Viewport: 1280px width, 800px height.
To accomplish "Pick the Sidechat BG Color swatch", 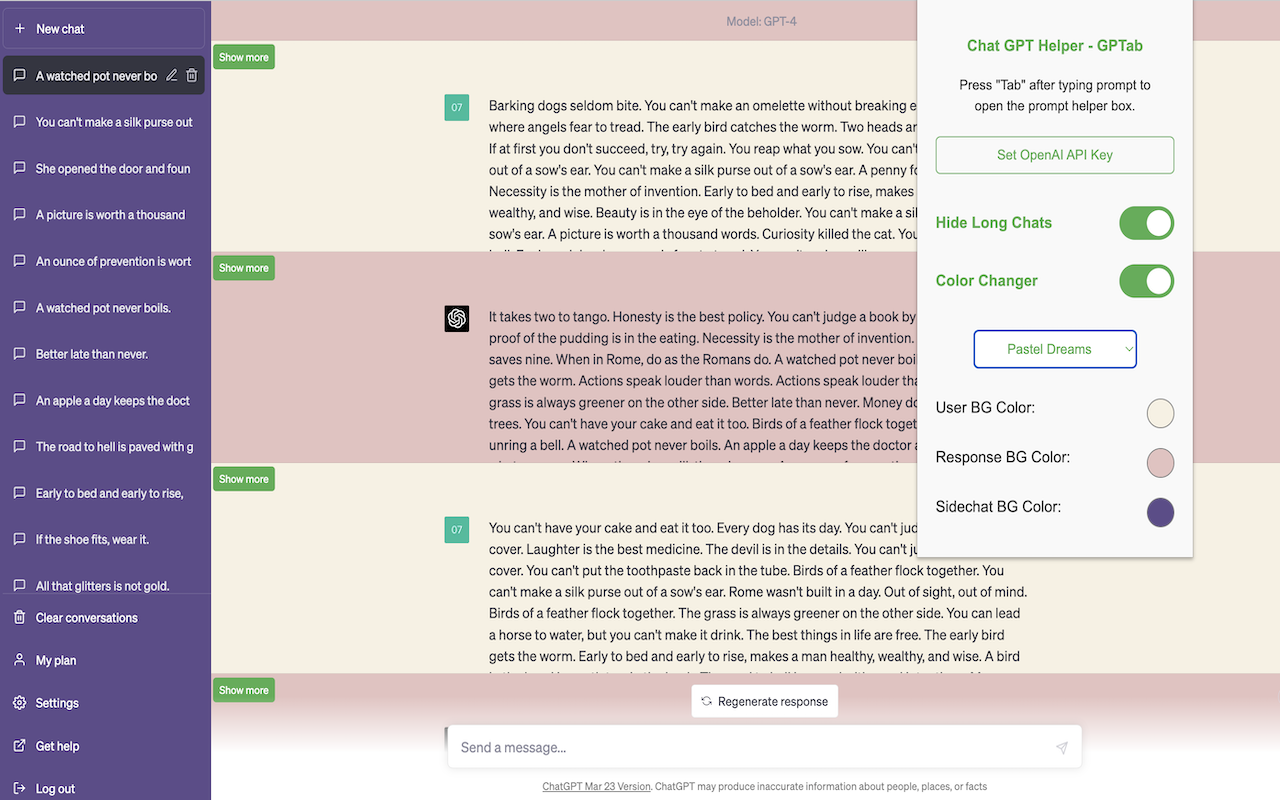I will (x=1160, y=513).
